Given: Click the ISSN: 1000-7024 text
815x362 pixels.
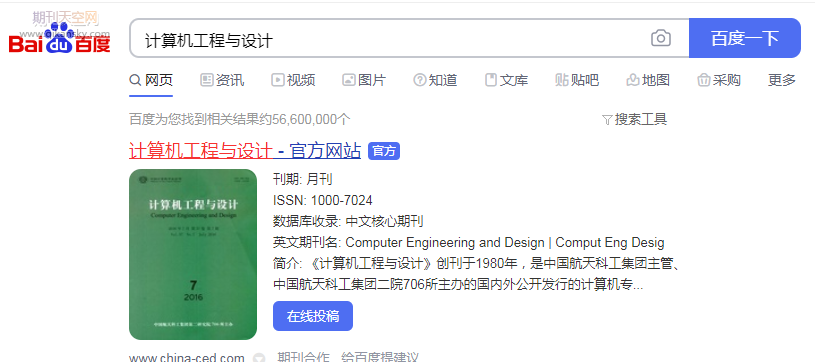Looking at the screenshot, I should pyautogui.click(x=323, y=200).
